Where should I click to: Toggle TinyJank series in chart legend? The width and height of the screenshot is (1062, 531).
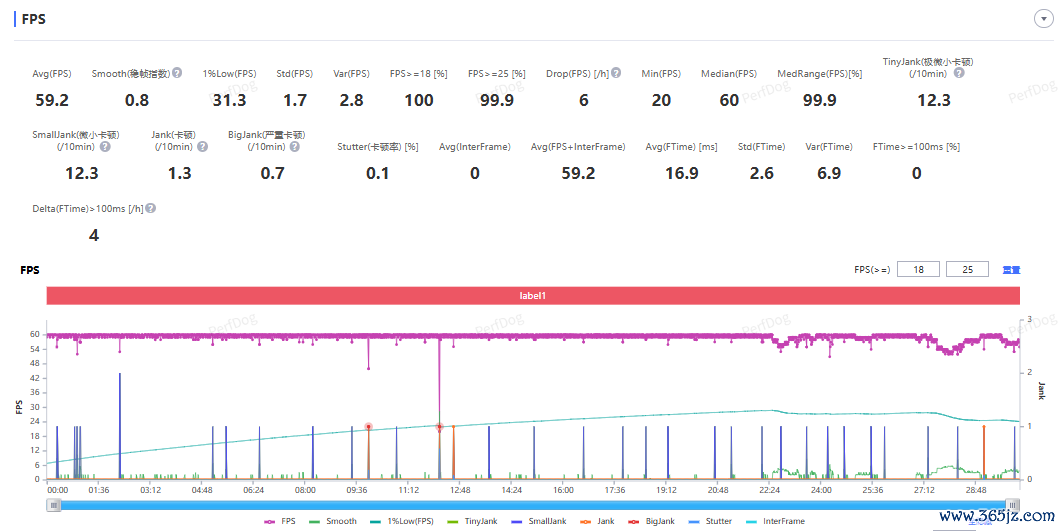click(x=471, y=522)
